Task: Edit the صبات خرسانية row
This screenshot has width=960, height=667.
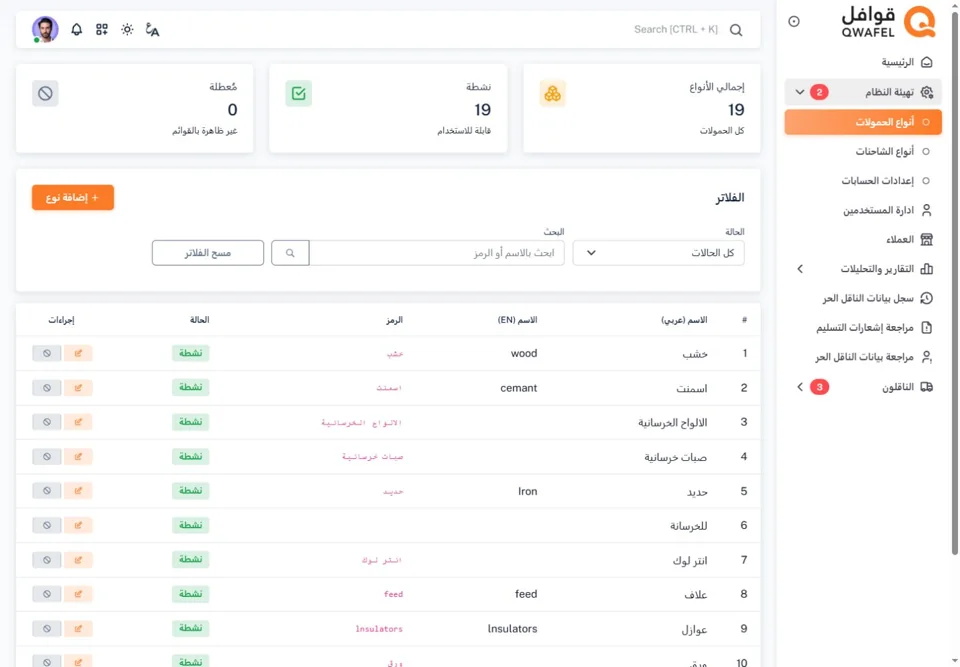Action: tap(78, 456)
